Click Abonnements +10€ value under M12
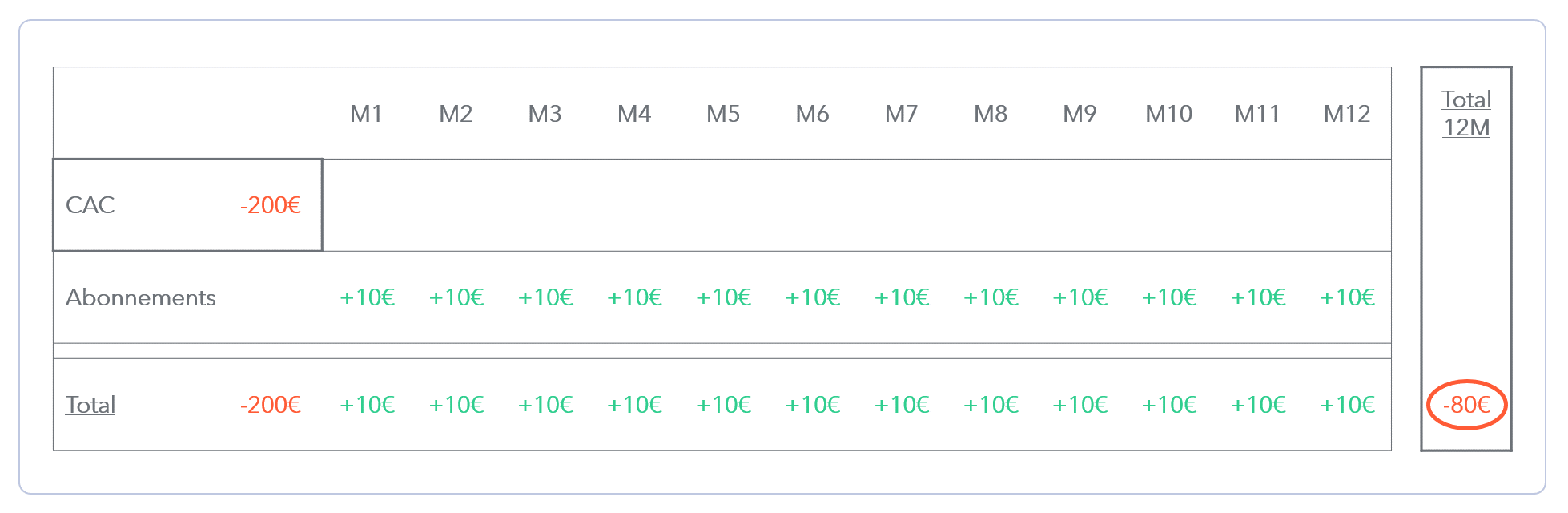 tap(1348, 297)
